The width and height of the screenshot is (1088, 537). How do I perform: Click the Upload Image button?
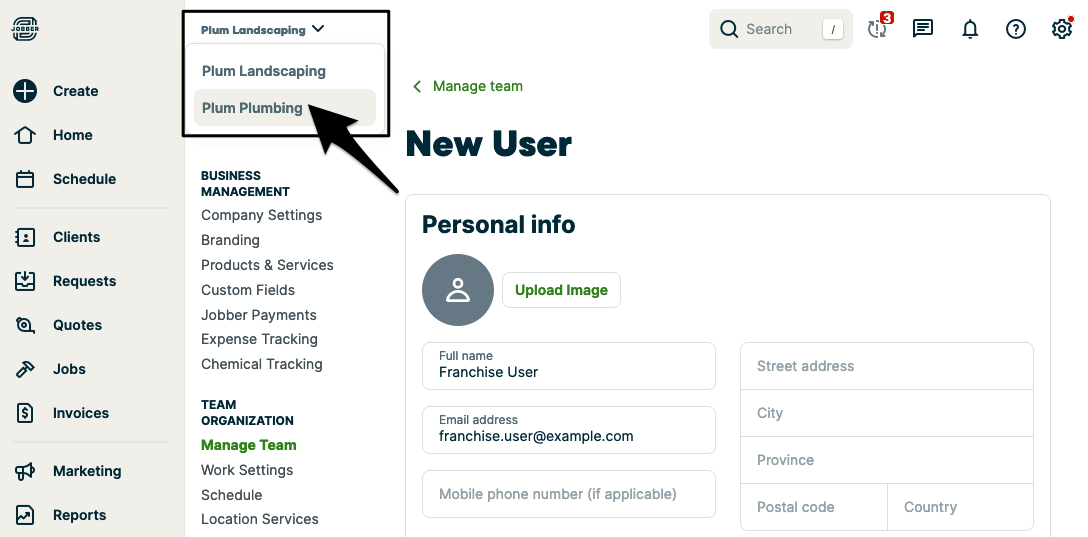561,290
